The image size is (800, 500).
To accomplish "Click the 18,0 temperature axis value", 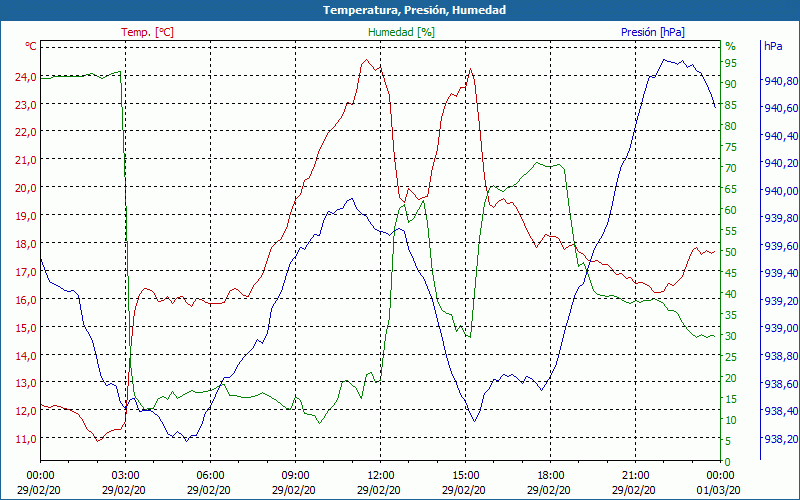I will tap(27, 244).
